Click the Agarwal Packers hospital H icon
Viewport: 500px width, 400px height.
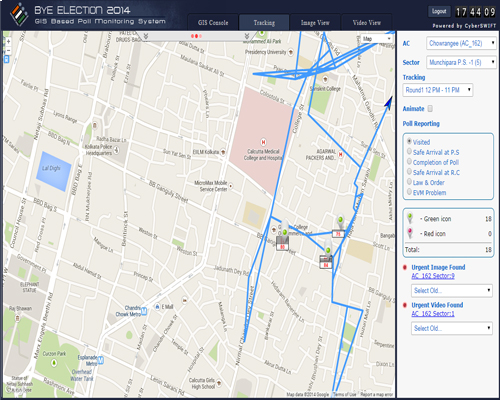point(340,154)
